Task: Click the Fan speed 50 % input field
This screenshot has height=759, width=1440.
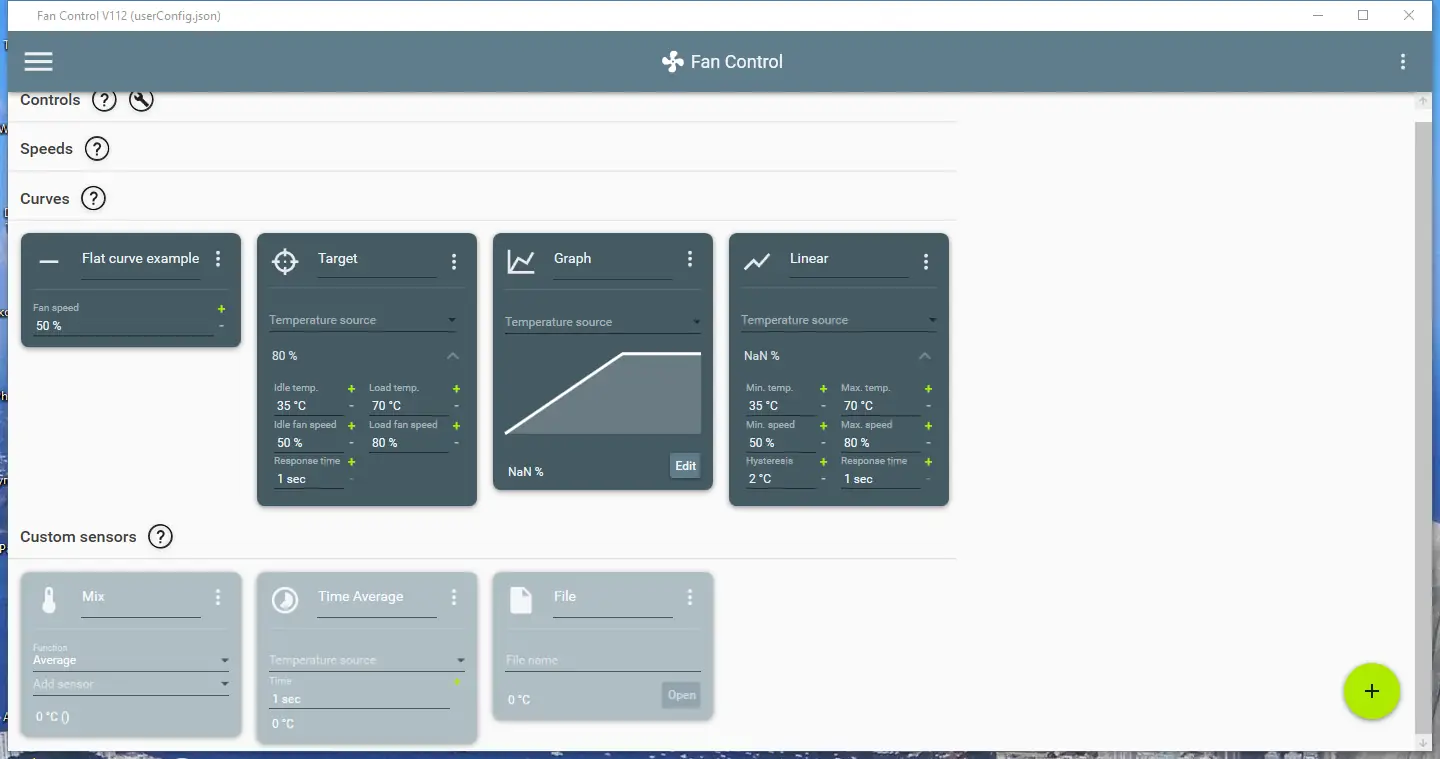Action: coord(123,326)
